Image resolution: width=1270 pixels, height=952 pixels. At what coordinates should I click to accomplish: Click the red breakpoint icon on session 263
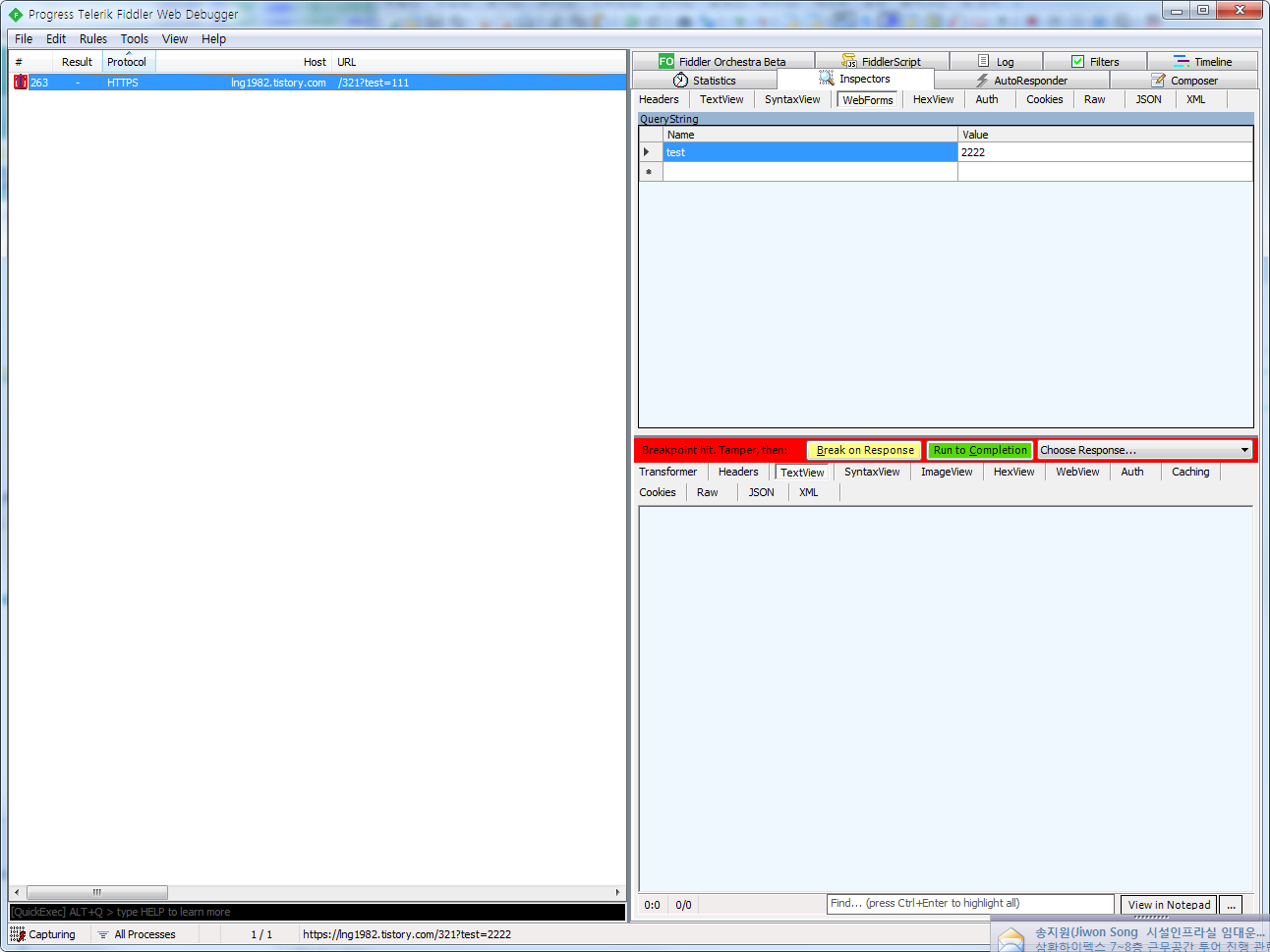tap(21, 83)
